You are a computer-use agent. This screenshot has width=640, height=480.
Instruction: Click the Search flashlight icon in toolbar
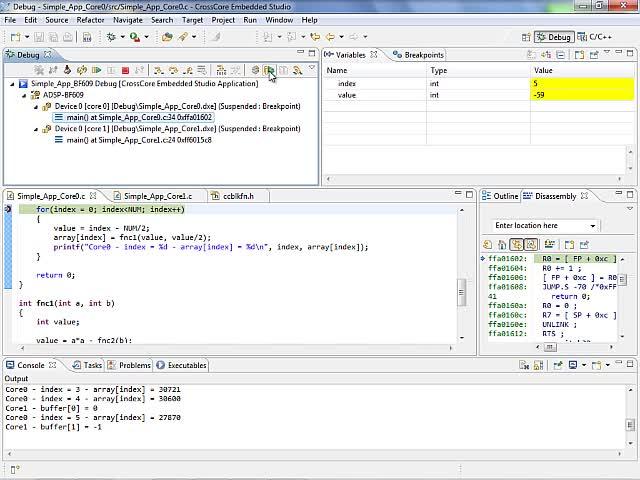click(182, 37)
